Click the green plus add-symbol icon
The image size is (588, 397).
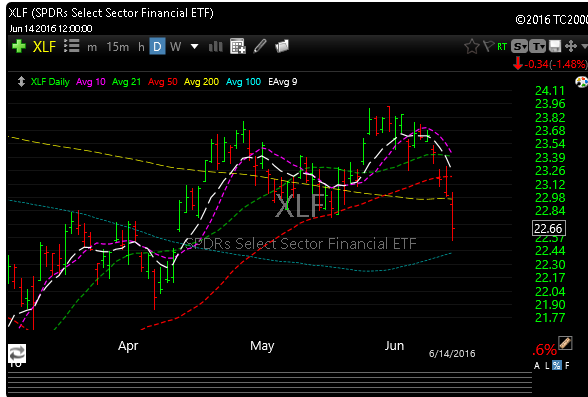click(19, 46)
